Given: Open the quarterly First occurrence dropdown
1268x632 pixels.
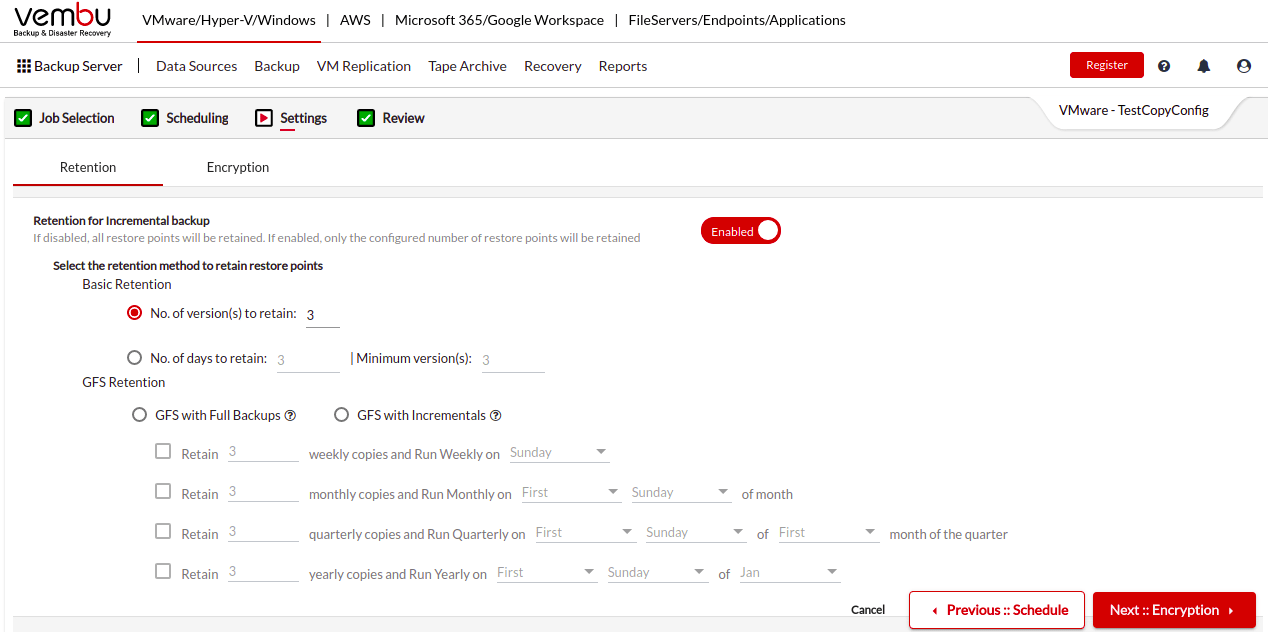Looking at the screenshot, I should (585, 532).
